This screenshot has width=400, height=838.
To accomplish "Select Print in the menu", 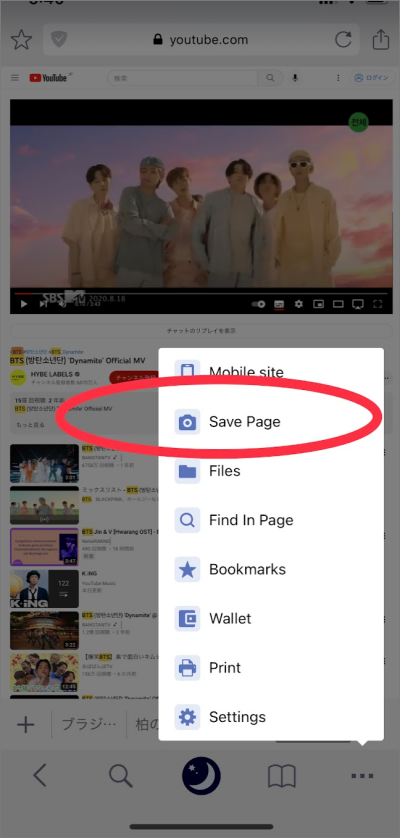I will click(x=271, y=668).
